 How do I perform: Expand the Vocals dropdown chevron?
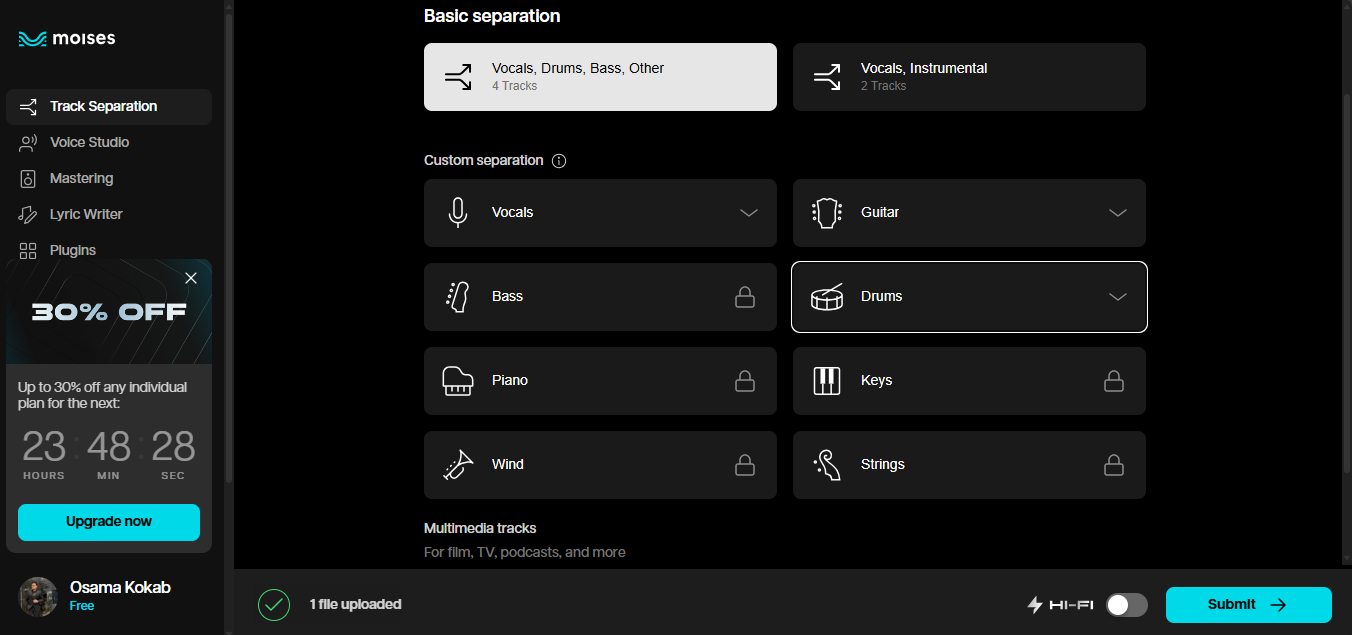click(748, 212)
